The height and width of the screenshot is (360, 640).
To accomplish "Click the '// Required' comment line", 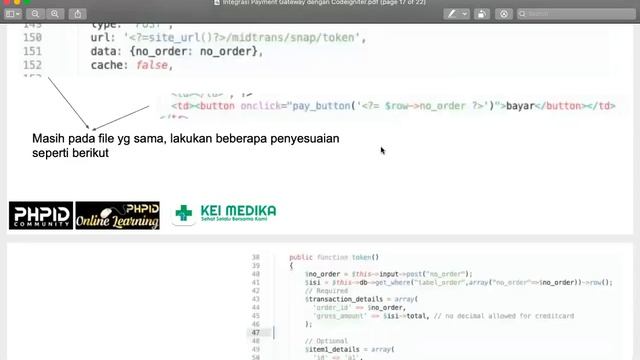I will pos(326,291).
